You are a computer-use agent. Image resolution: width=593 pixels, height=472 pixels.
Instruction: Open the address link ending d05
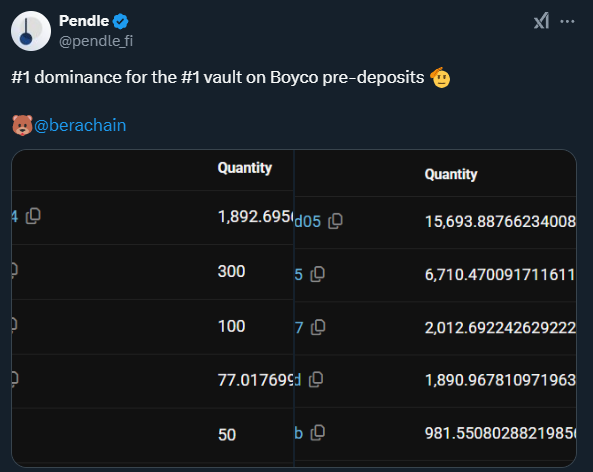tap(307, 222)
